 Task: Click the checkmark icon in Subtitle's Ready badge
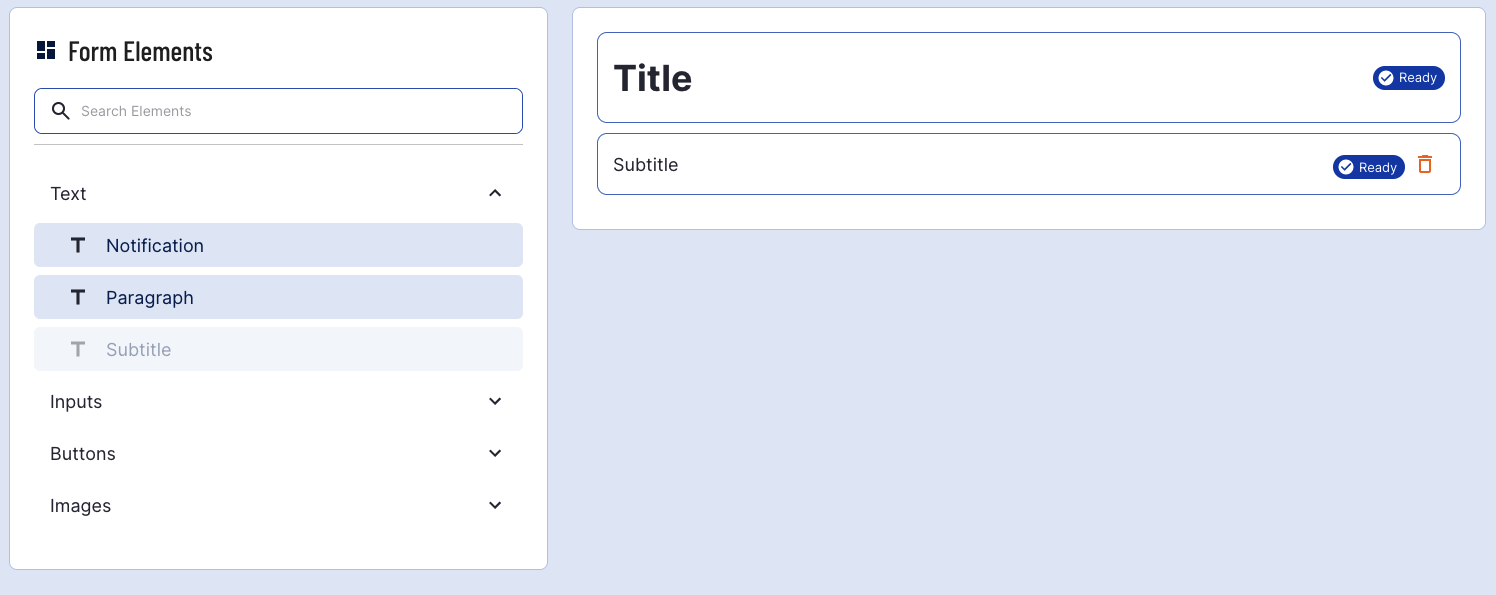coord(1346,167)
